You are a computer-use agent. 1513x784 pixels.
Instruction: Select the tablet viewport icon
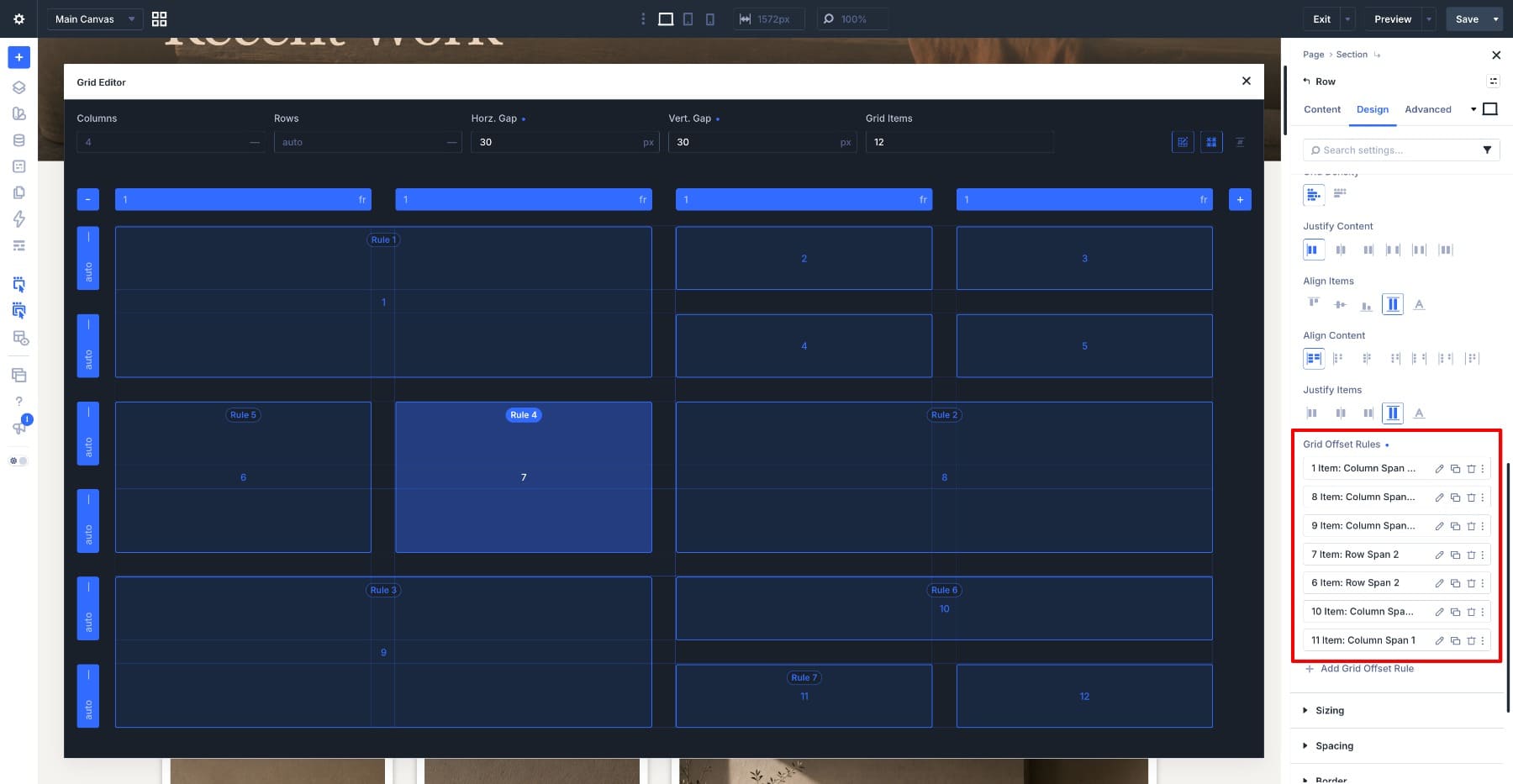[x=688, y=18]
